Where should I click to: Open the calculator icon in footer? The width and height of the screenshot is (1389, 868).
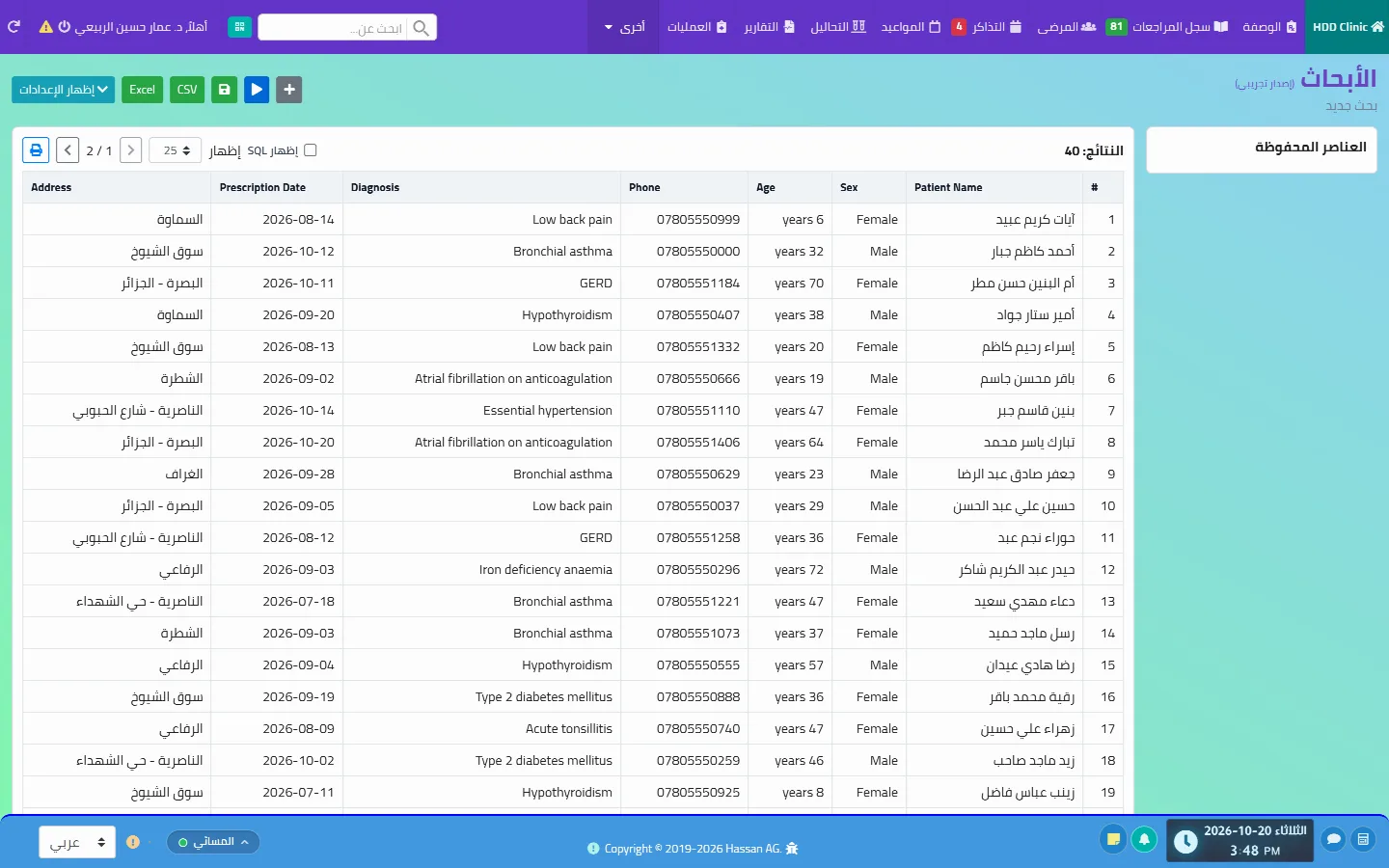click(x=1363, y=840)
